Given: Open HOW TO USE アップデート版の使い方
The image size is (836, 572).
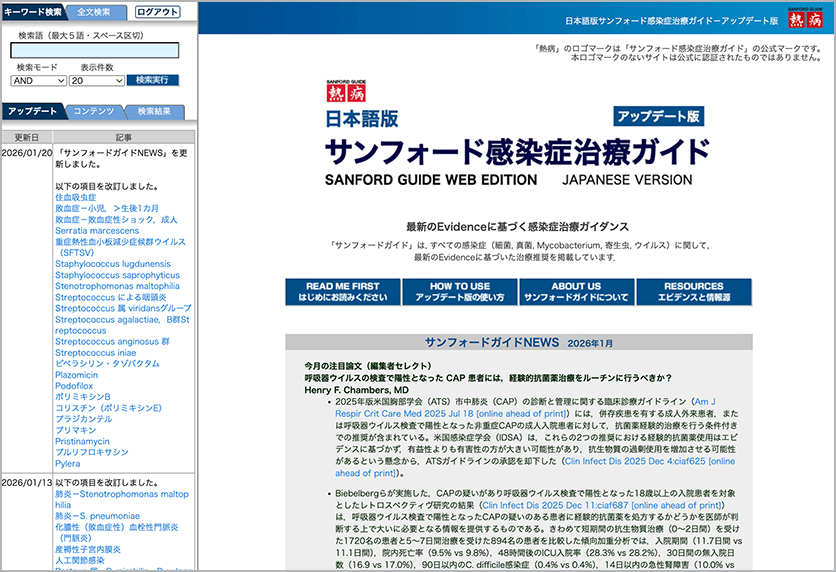Looking at the screenshot, I should click(x=460, y=292).
